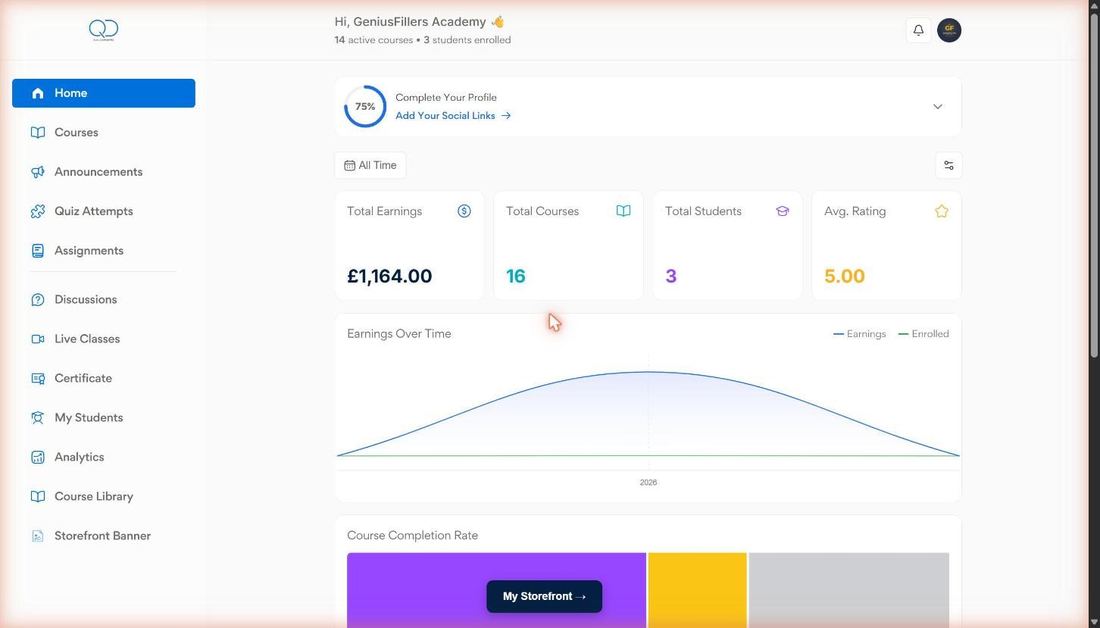This screenshot has height=628, width=1100.
Task: Open the All Time date range dropdown
Action: click(370, 166)
